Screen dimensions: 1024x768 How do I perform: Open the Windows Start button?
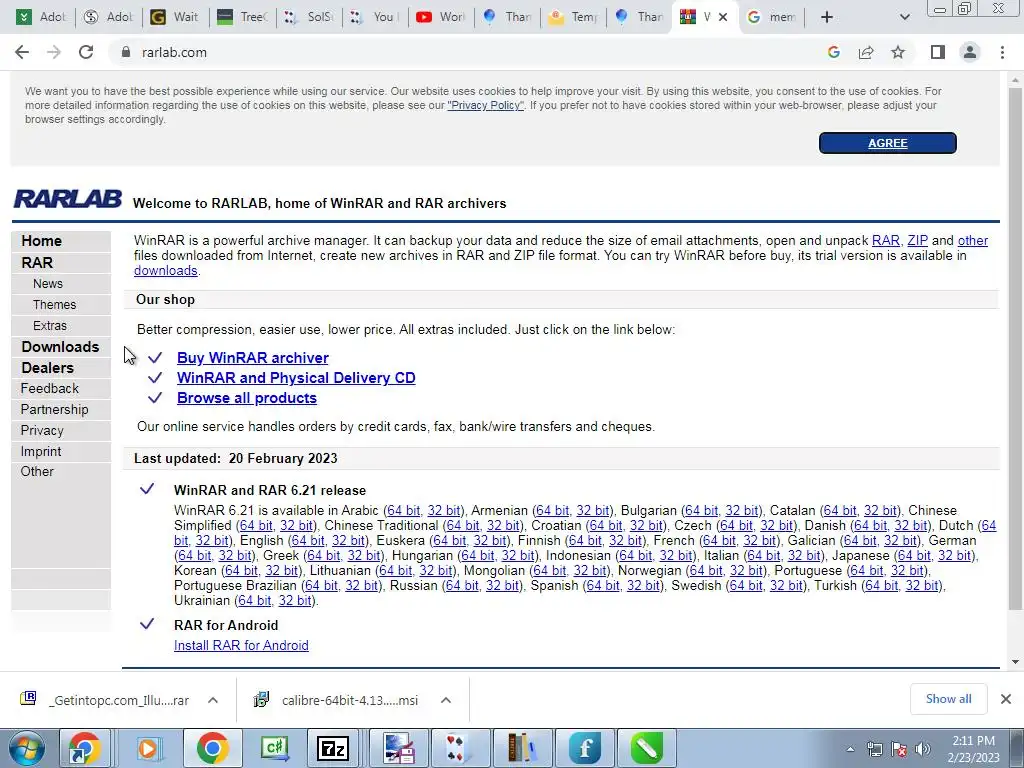point(26,748)
